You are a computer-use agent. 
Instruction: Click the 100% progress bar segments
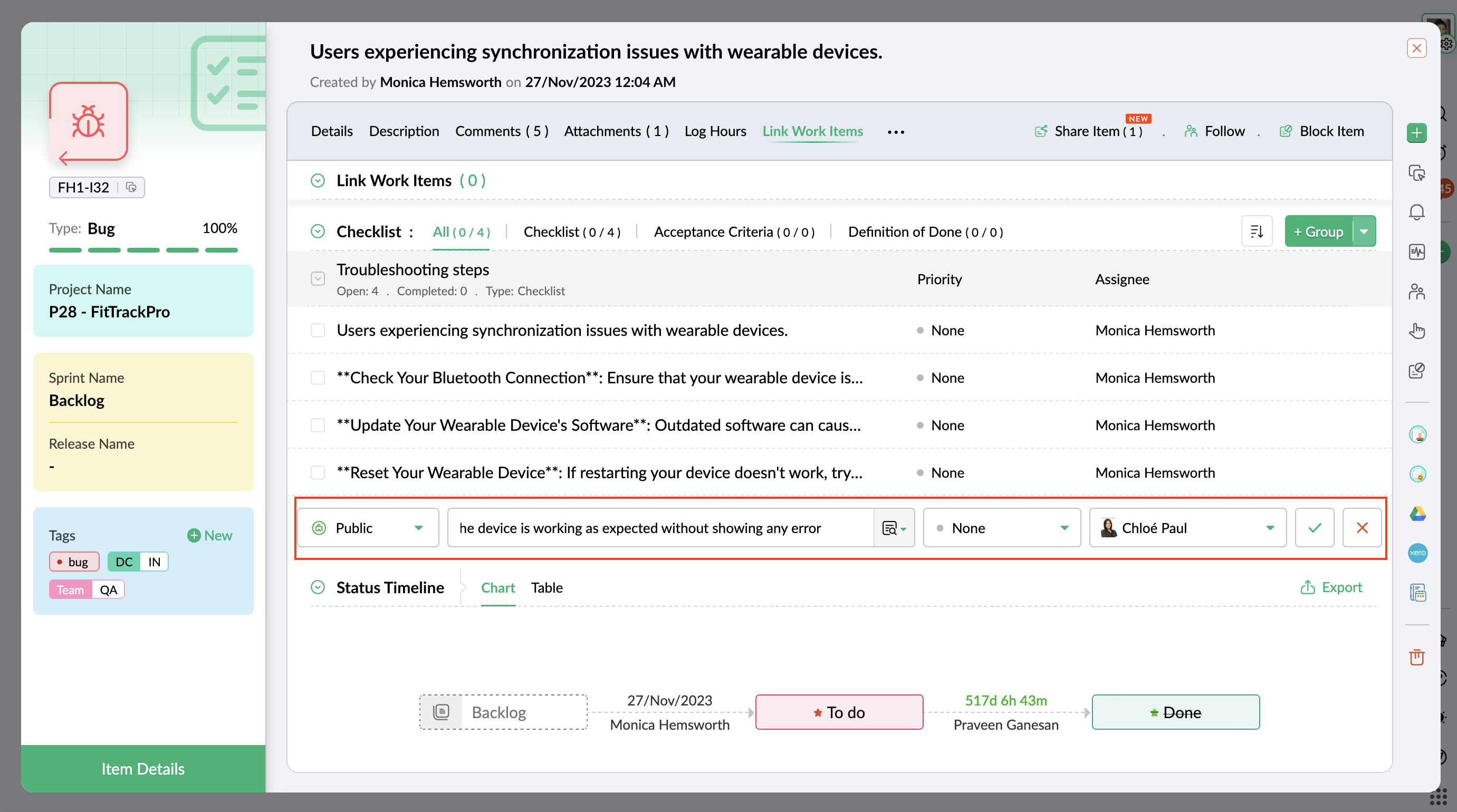143,250
